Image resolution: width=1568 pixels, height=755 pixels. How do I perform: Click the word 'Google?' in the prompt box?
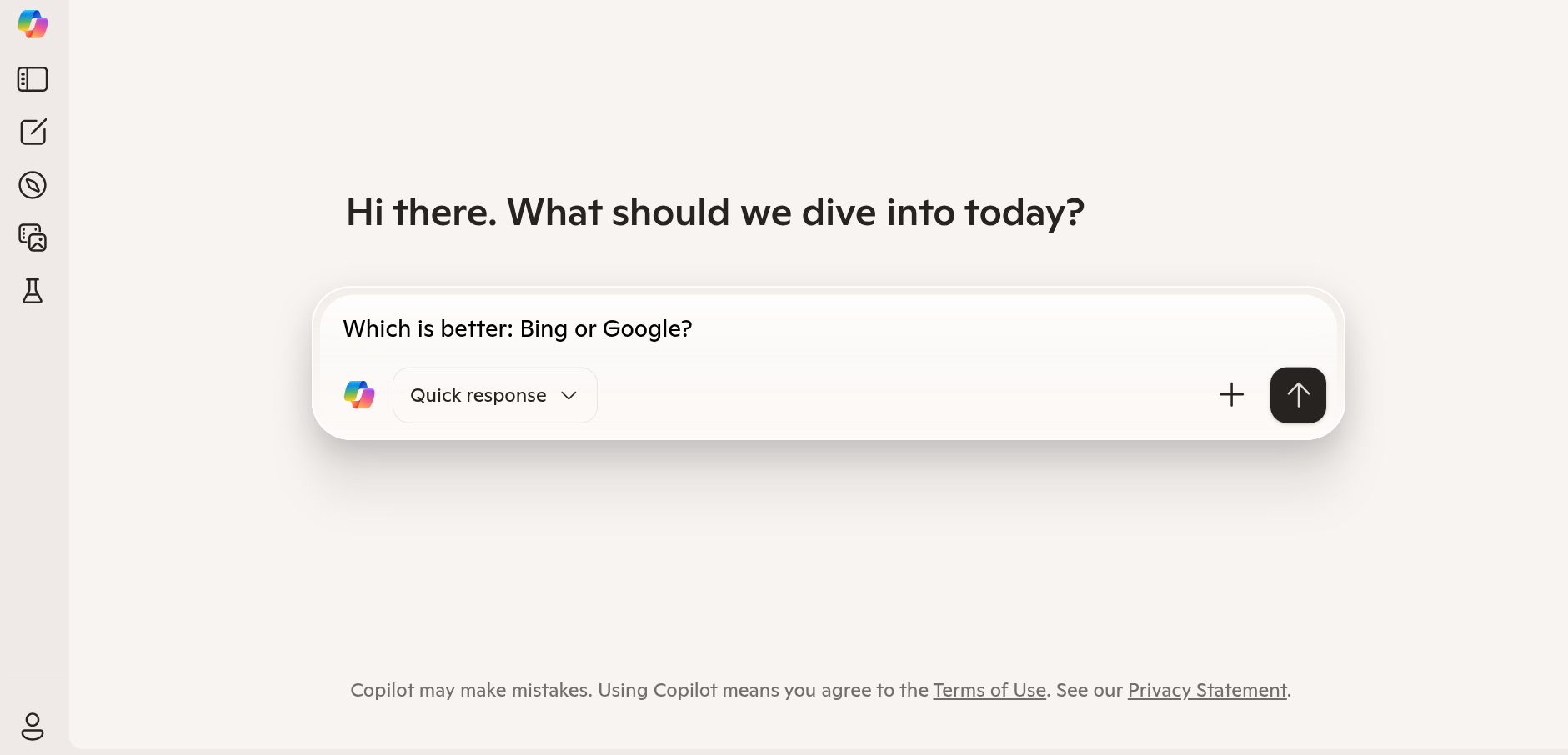pyautogui.click(x=647, y=329)
